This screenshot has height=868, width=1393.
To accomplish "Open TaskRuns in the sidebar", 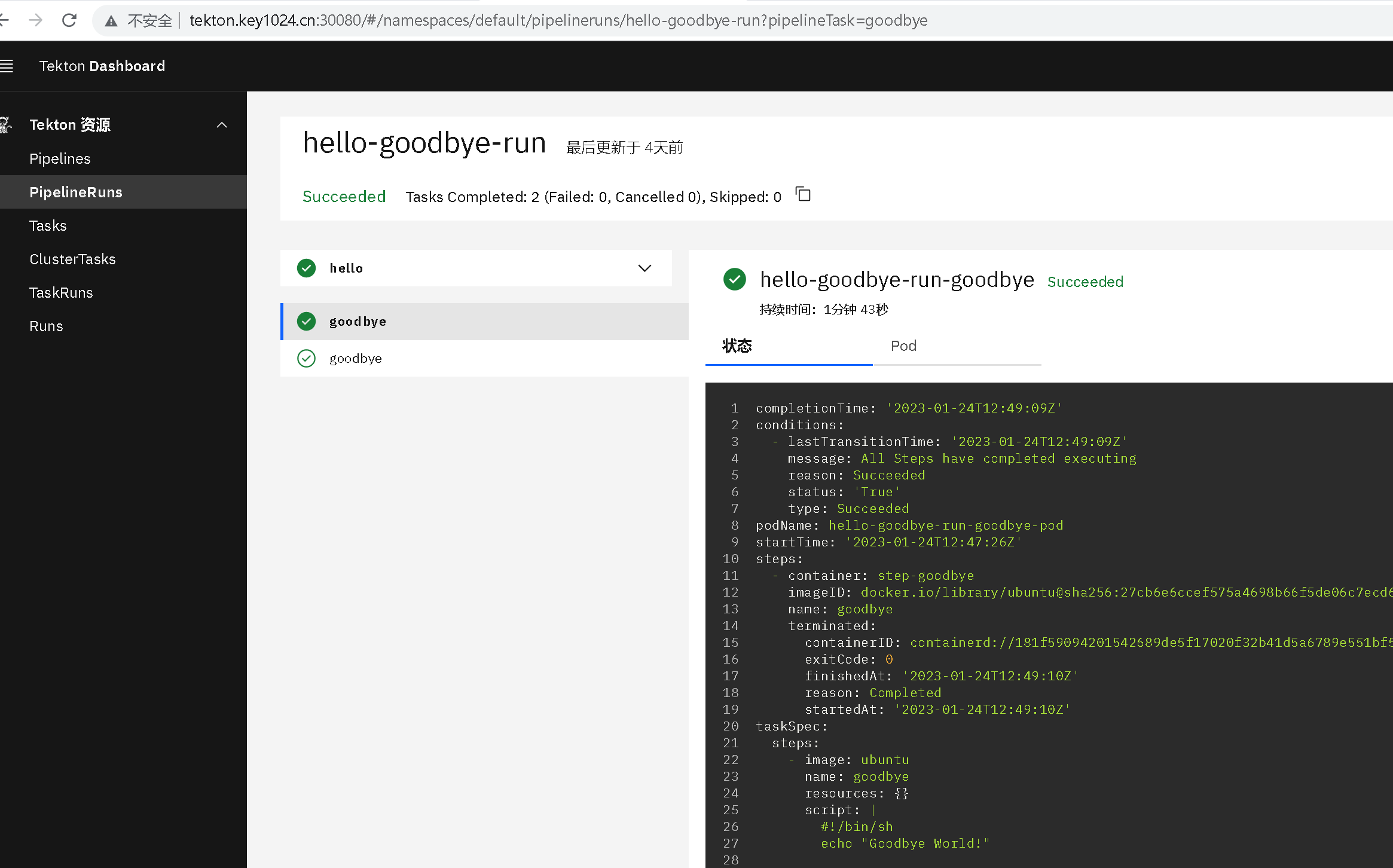I will point(123,292).
